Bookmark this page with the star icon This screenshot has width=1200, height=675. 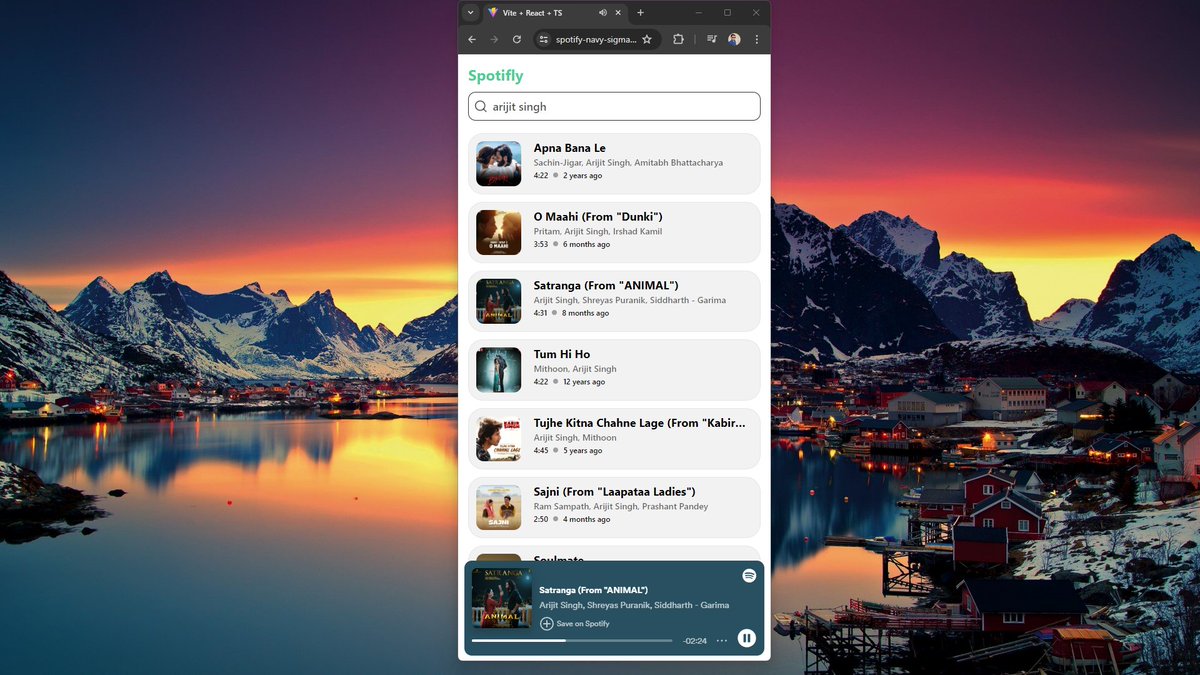coord(647,39)
